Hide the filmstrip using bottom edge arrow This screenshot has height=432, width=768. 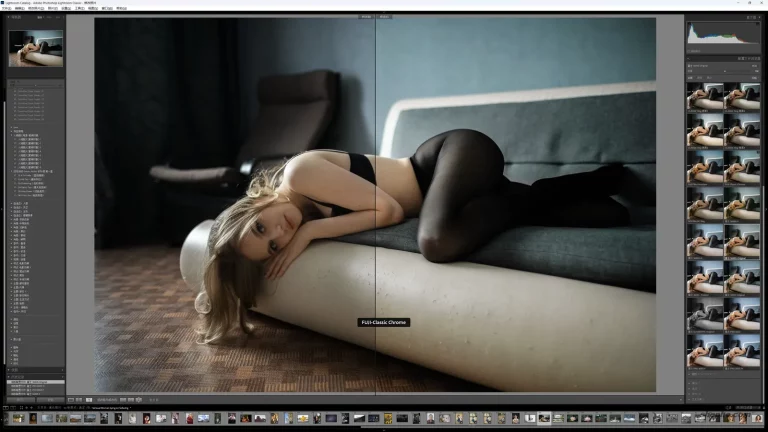click(x=384, y=429)
